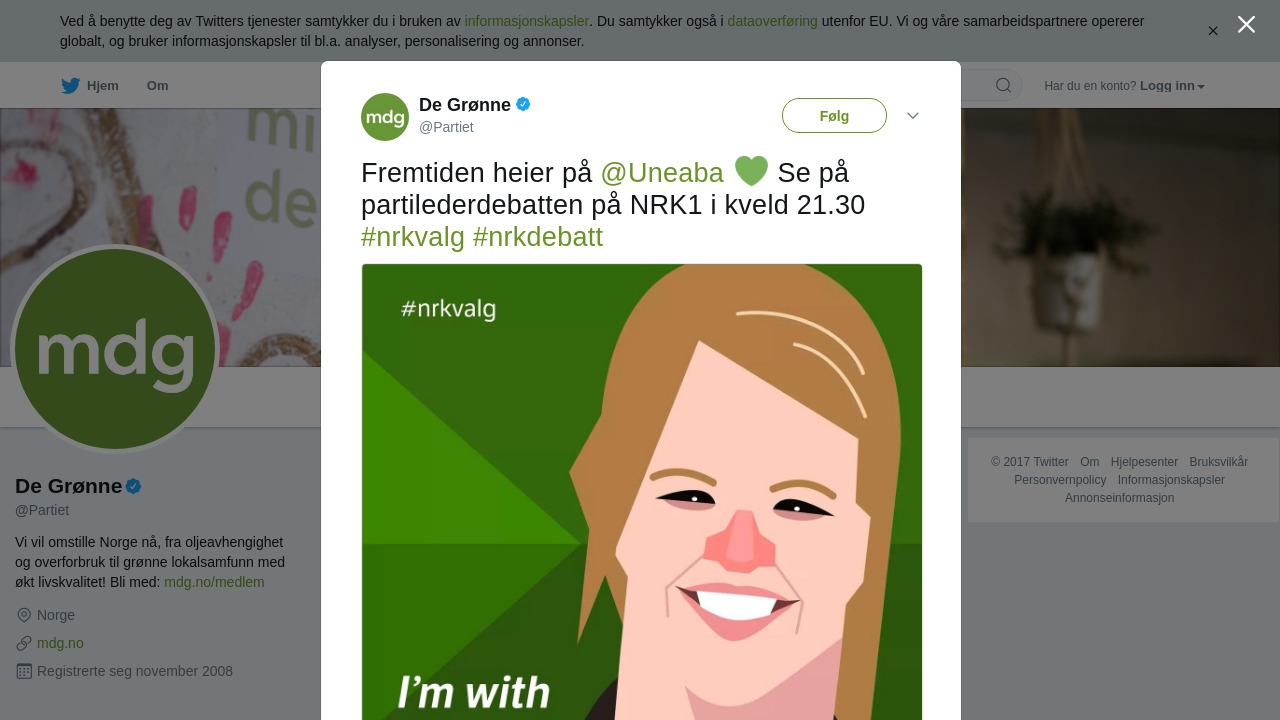Close the tweet overlay with large X
This screenshot has width=1280, height=720.
[x=1246, y=24]
